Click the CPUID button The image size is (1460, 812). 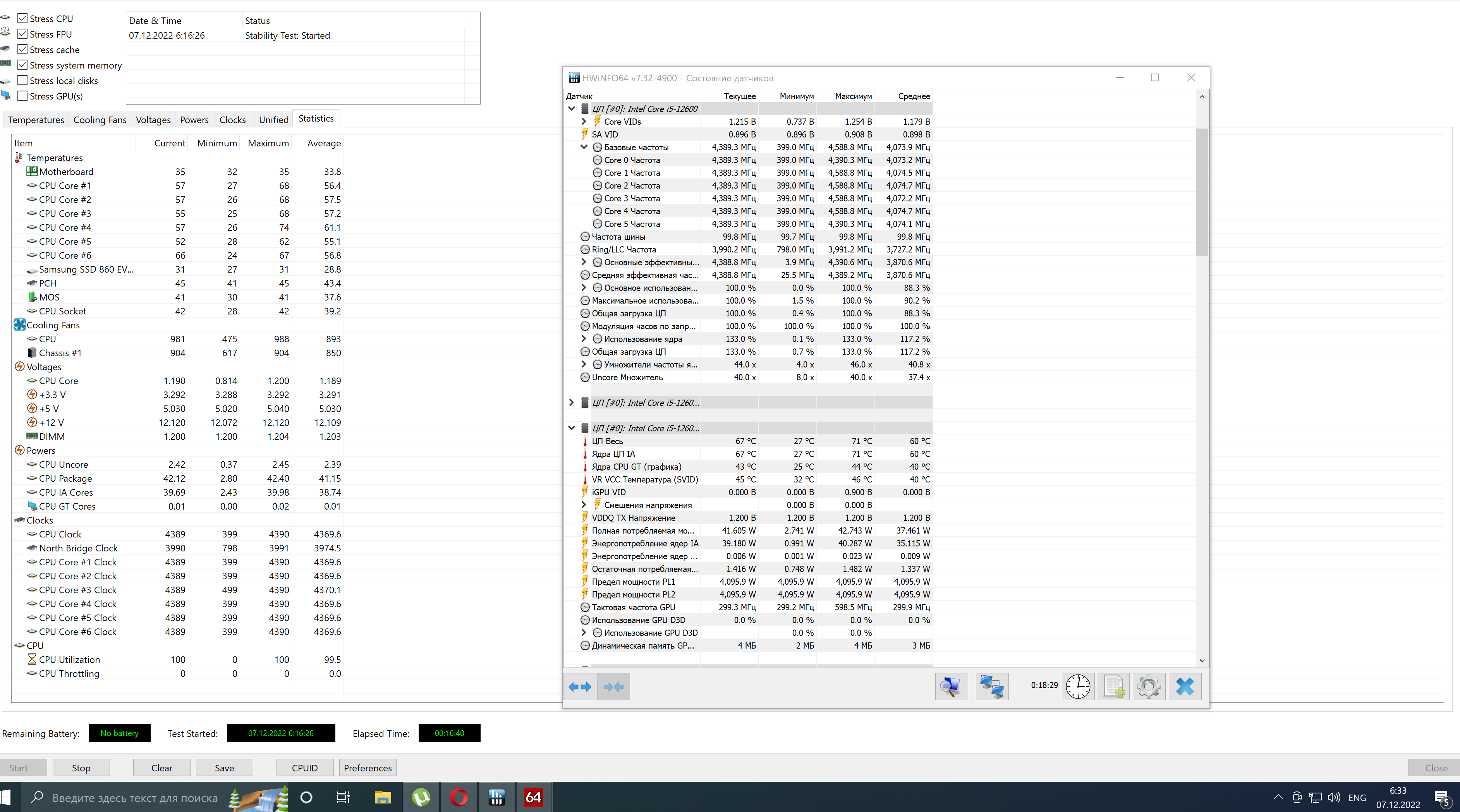coord(304,768)
